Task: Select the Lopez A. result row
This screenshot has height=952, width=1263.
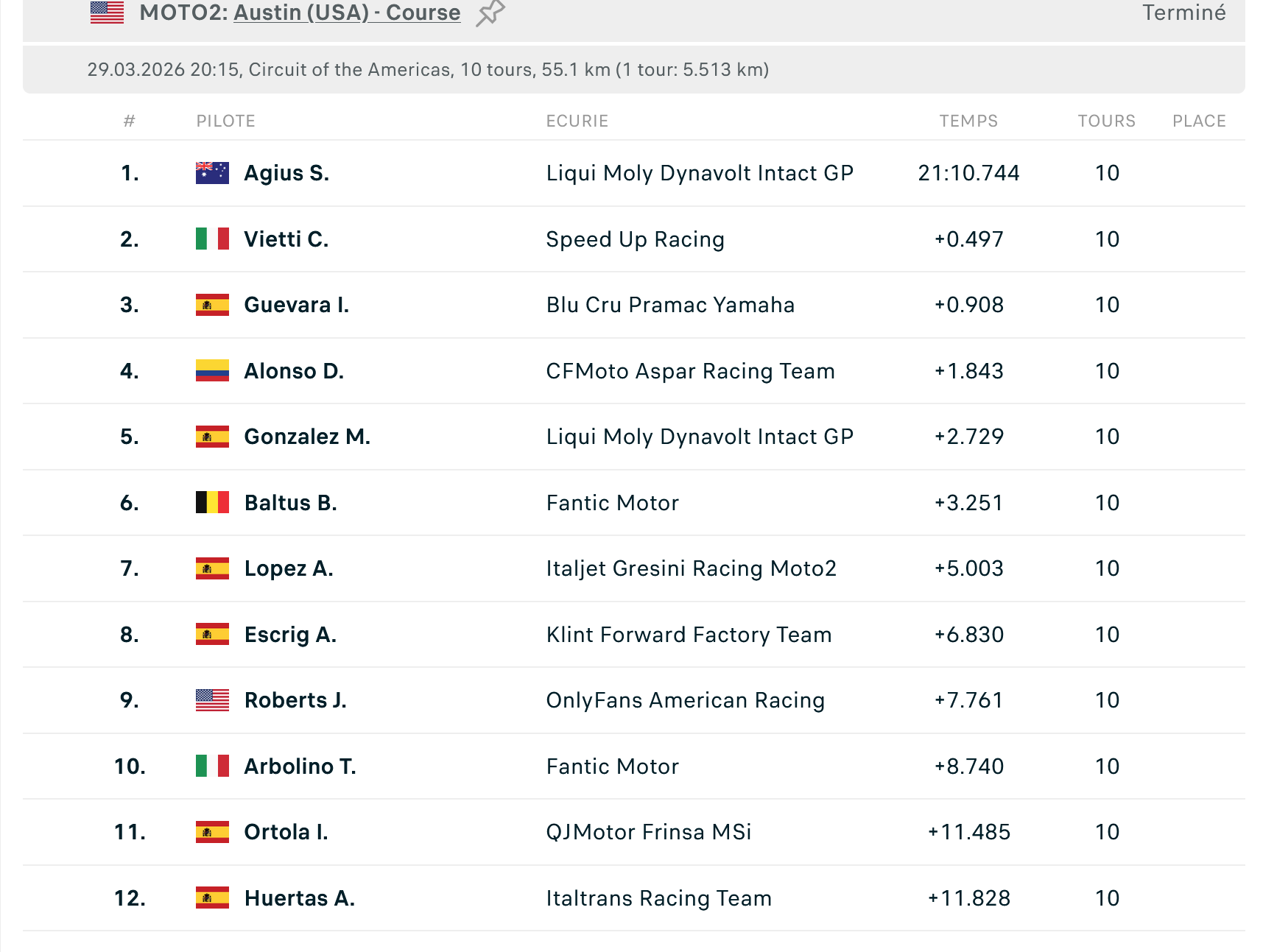Action: click(x=633, y=568)
